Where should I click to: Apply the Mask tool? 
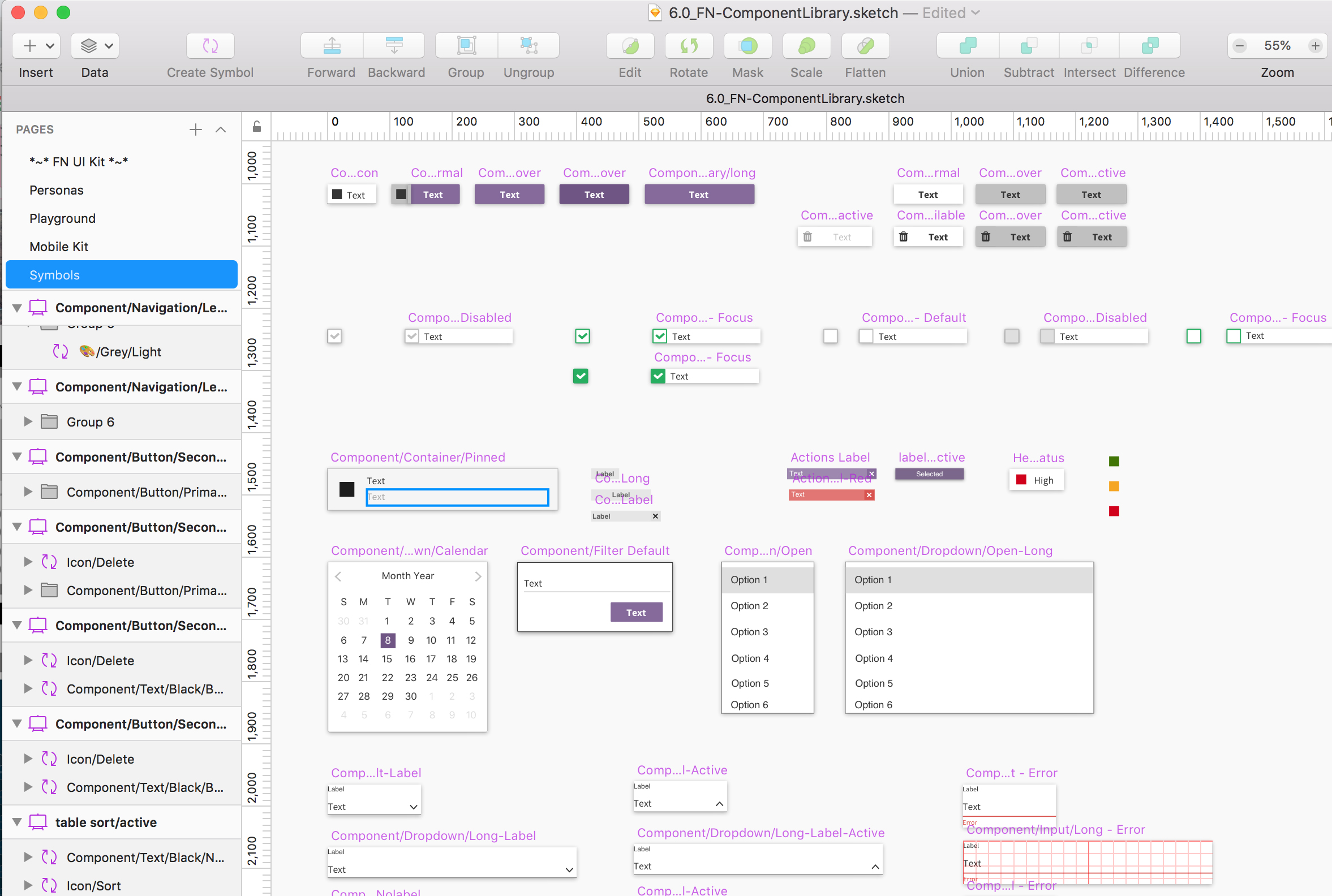click(x=747, y=46)
